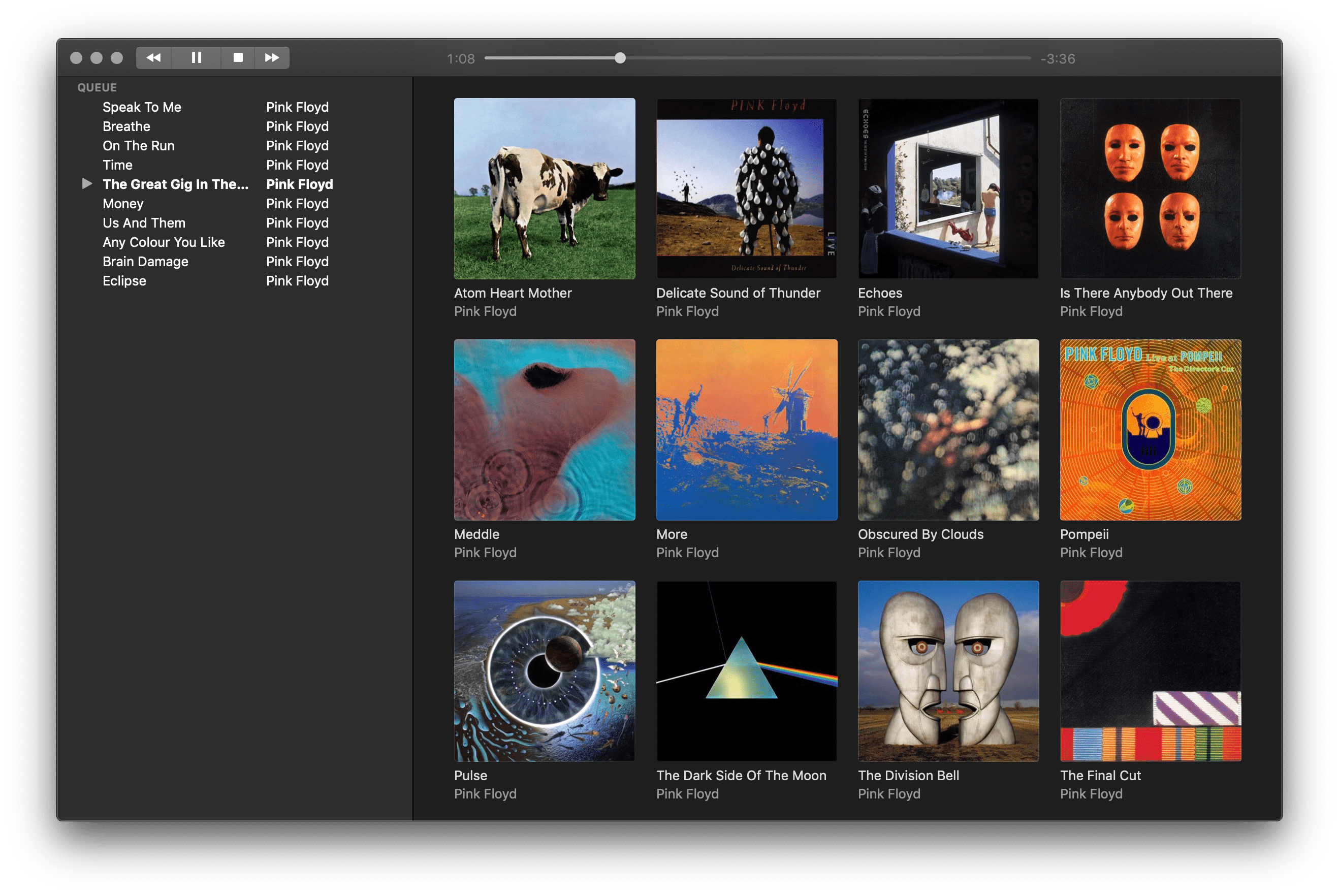Select "Money" in the queue
This screenshot has height=896, width=1339.
click(x=122, y=203)
